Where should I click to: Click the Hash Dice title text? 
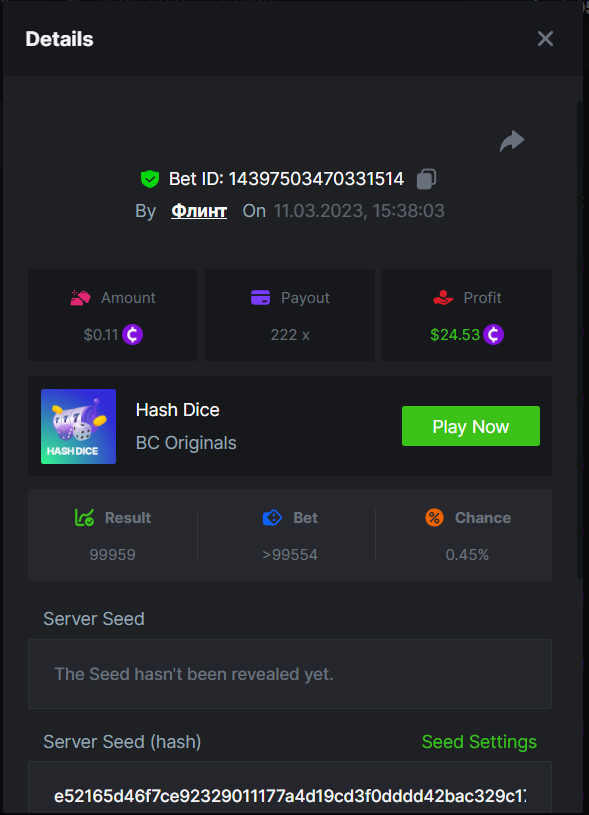pyautogui.click(x=178, y=410)
